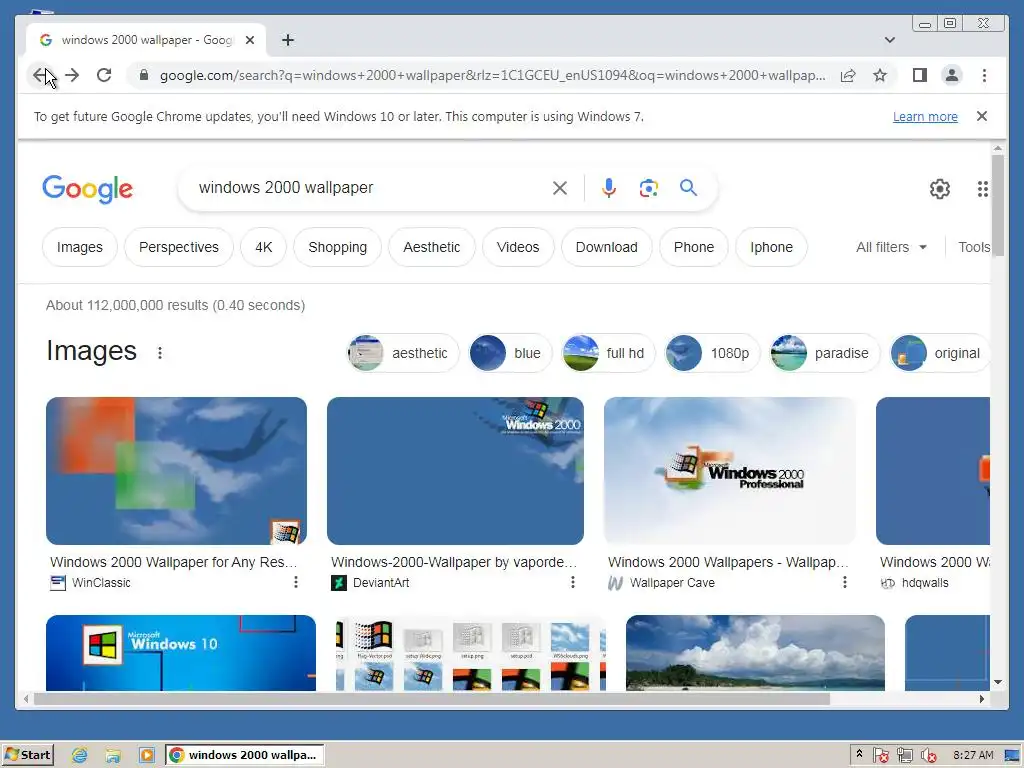Screen dimensions: 1024x768
Task: Launch Windows Media Player from taskbar
Action: [x=147, y=756]
